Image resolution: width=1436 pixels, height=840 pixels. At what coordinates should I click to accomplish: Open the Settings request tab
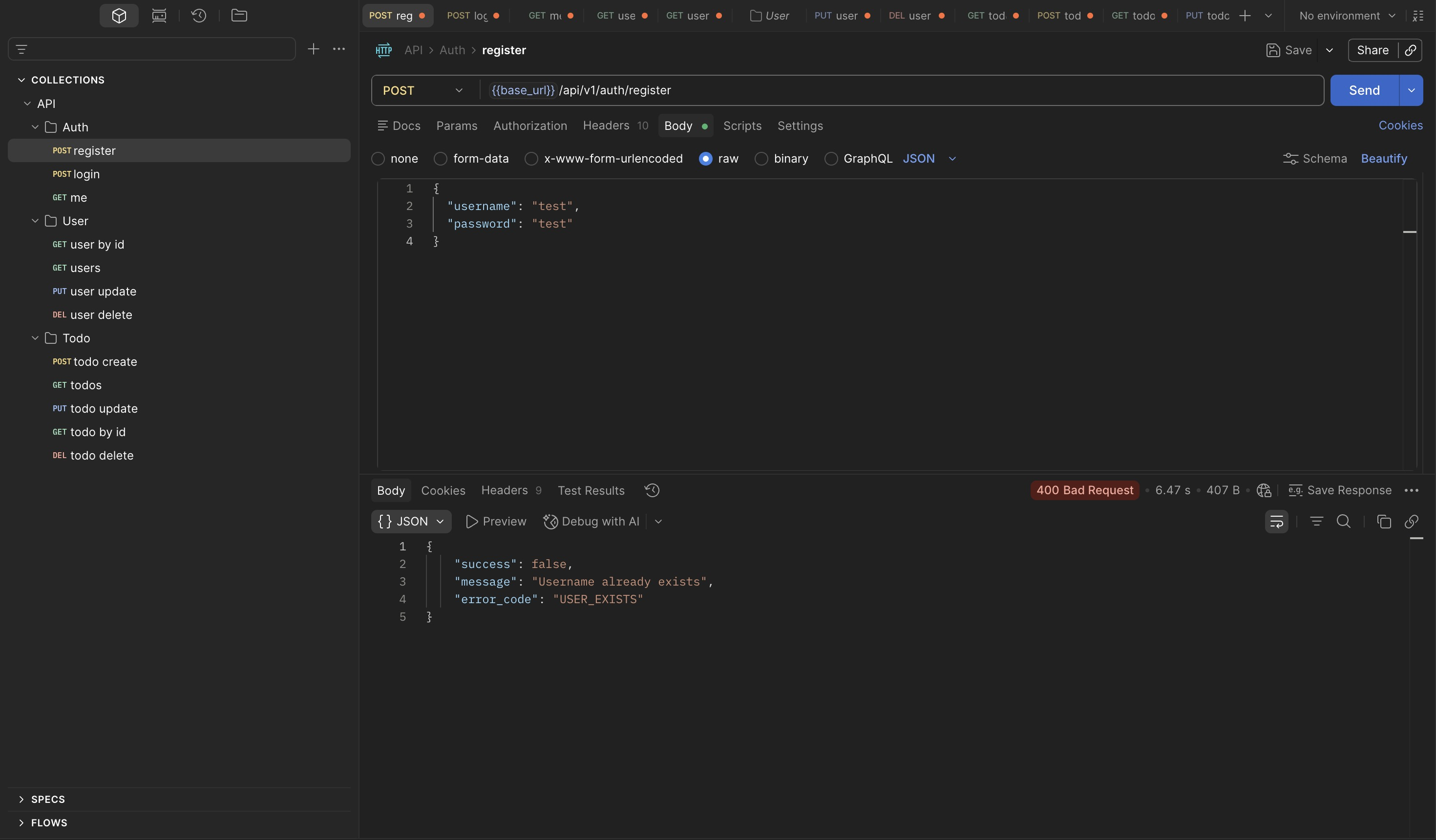coord(800,126)
